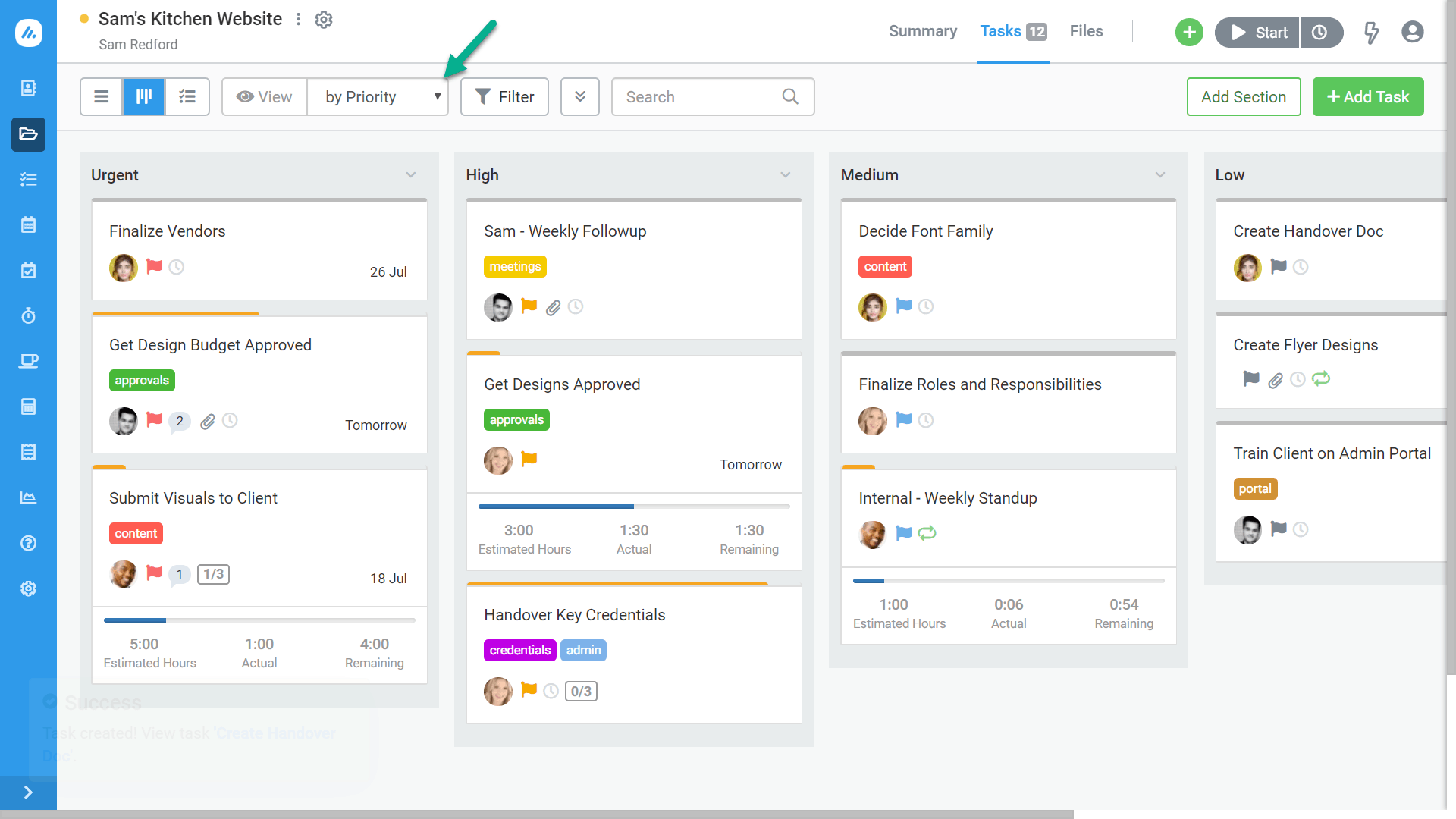Mark Submit Visuals checklist 1/3 indicator
Image resolution: width=1456 pixels, height=819 pixels.
pos(213,574)
